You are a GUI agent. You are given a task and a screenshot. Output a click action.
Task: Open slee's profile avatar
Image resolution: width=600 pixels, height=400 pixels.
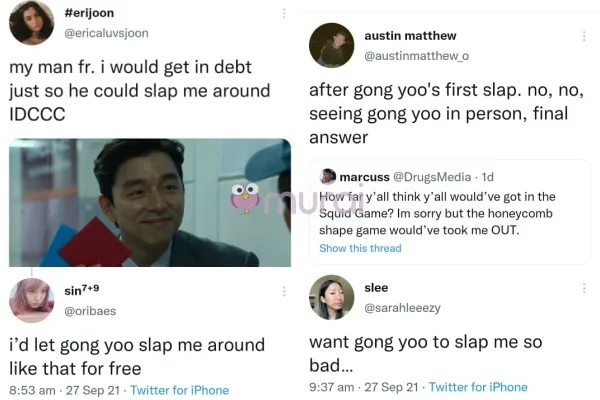(x=331, y=297)
